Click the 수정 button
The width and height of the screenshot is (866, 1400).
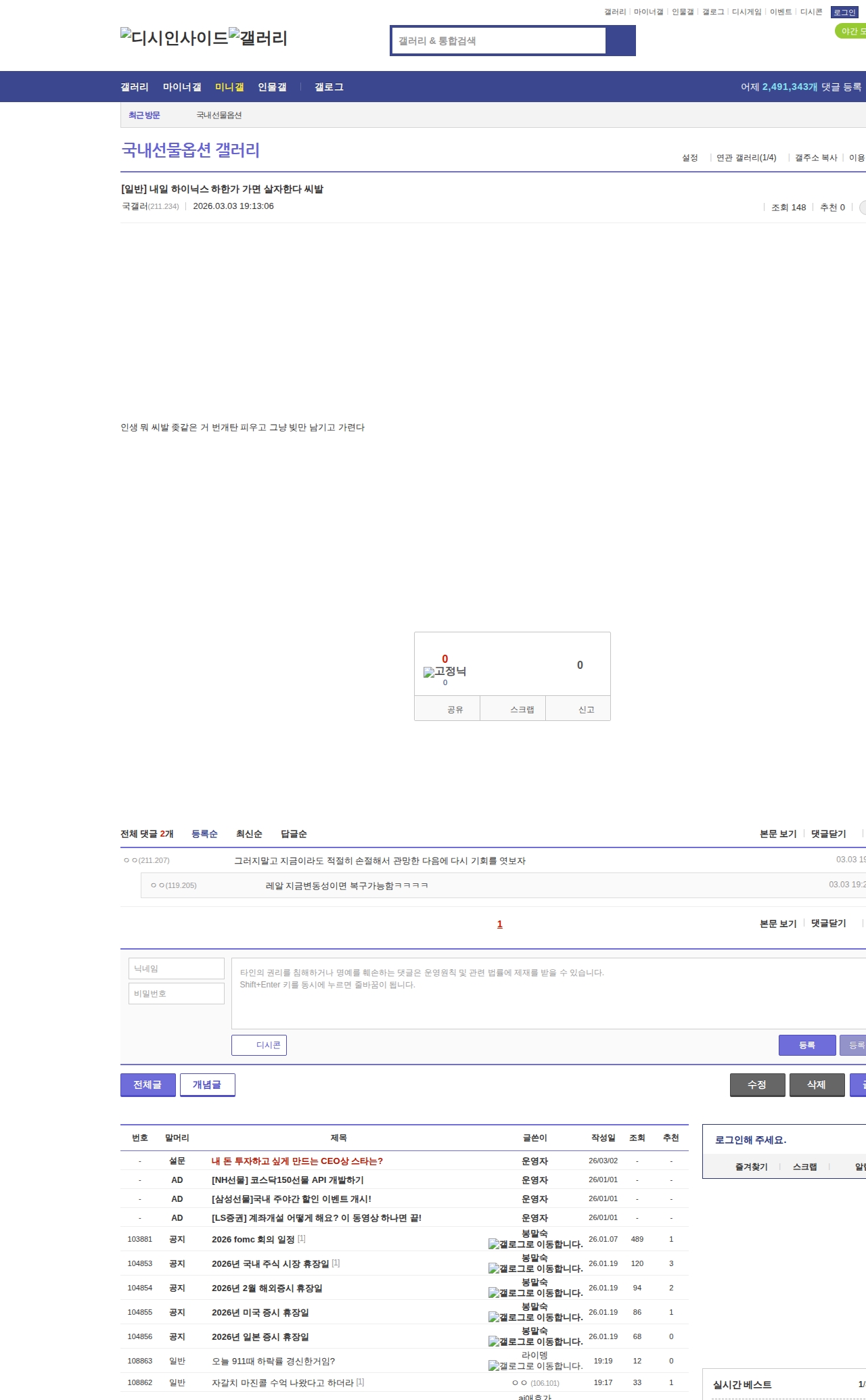[x=757, y=1085]
